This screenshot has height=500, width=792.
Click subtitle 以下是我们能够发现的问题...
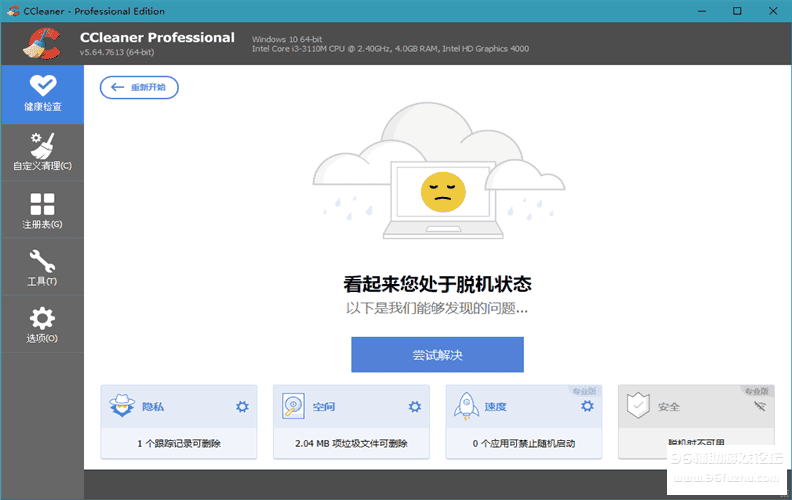(x=437, y=308)
